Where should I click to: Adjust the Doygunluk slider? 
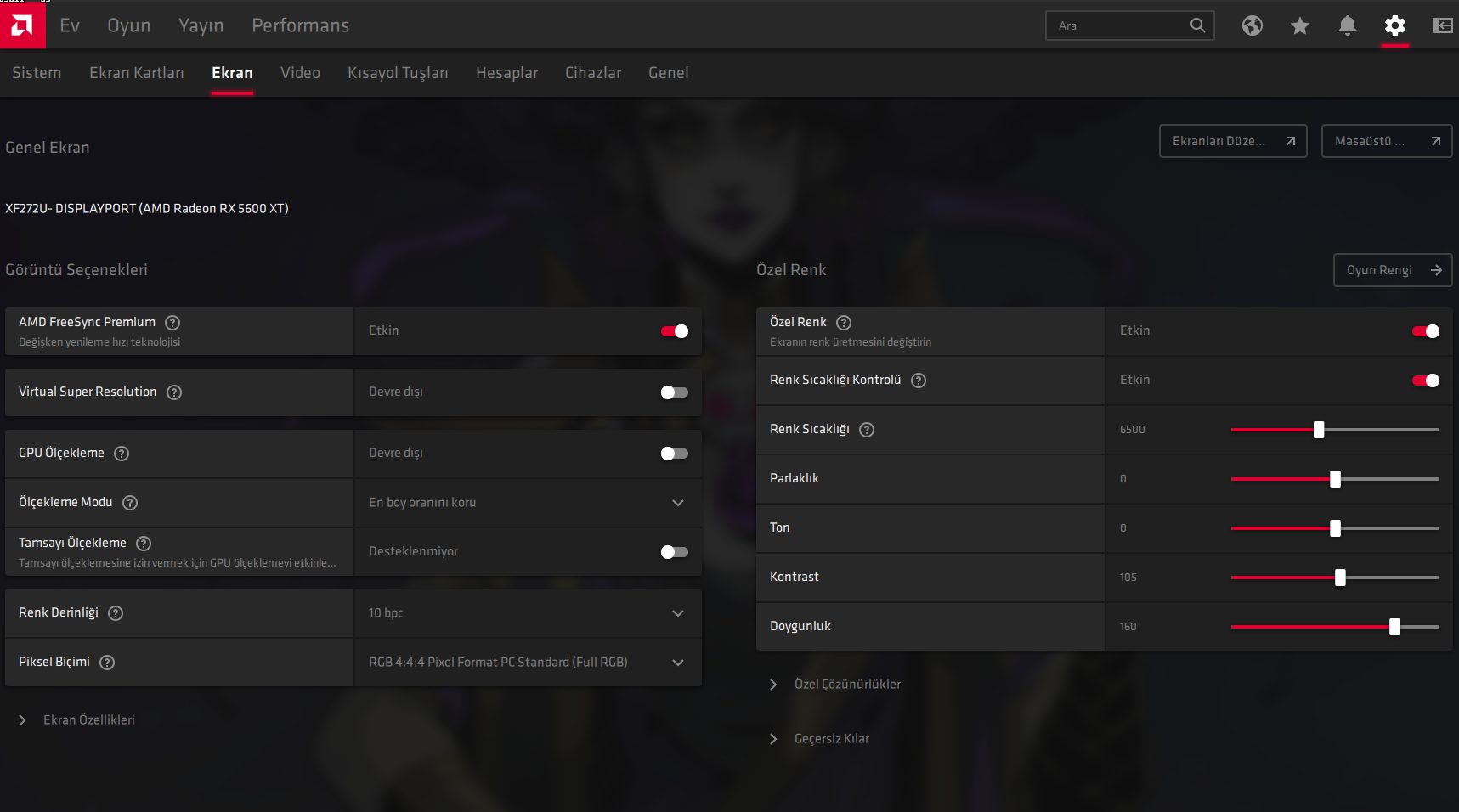click(x=1335, y=627)
